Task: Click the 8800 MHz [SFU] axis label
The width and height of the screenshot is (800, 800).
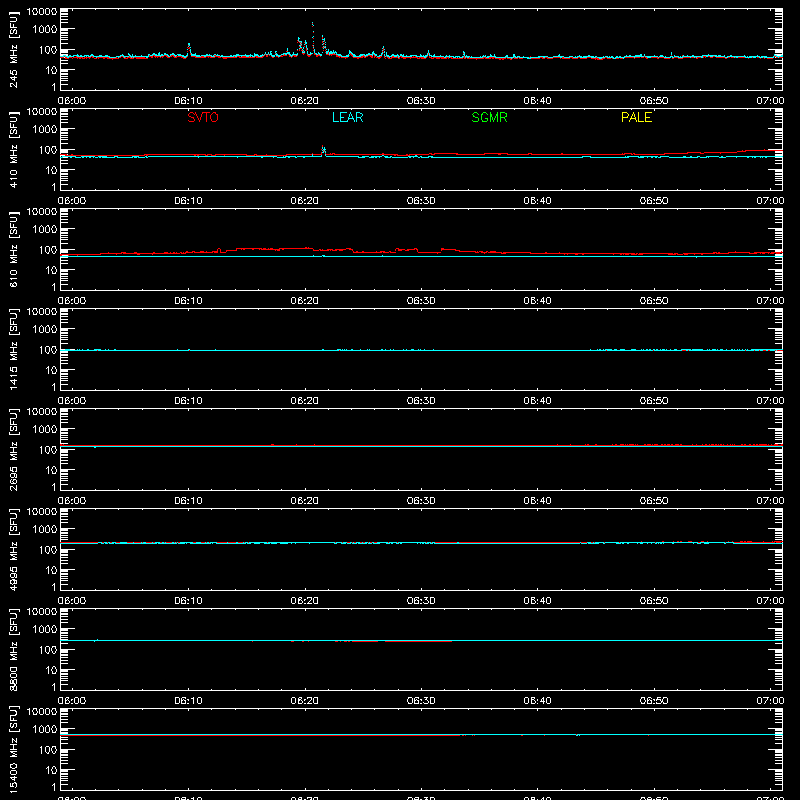Action: [x=13, y=649]
